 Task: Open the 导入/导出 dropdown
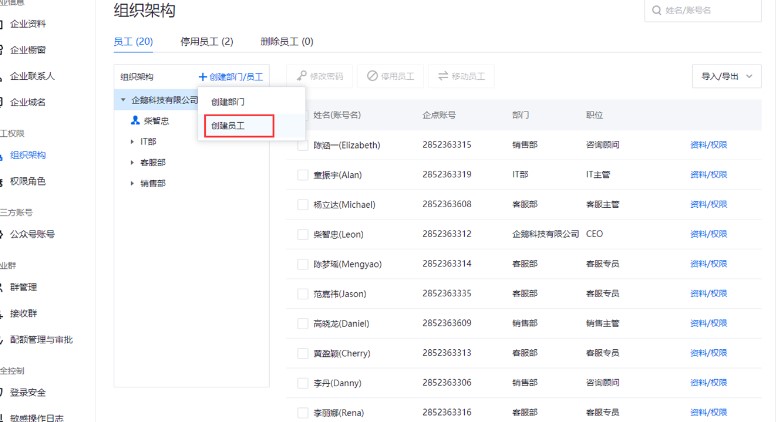pyautogui.click(x=726, y=76)
